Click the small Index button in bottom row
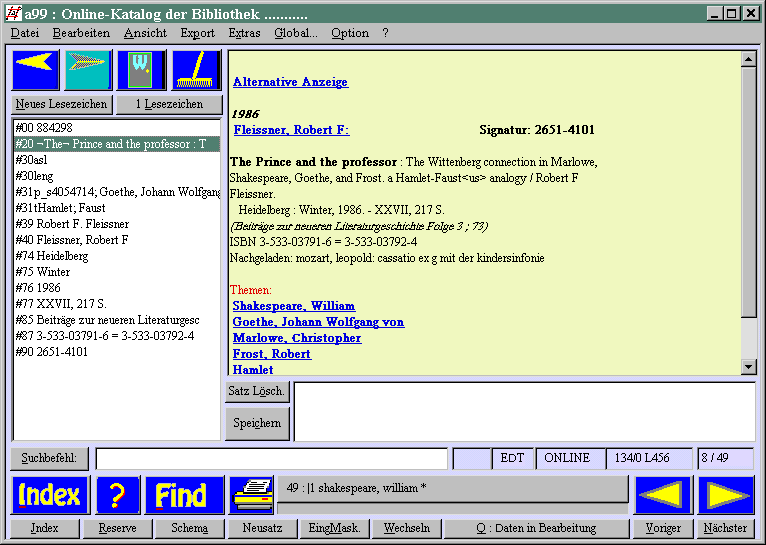The width and height of the screenshot is (766, 545). tap(44, 528)
